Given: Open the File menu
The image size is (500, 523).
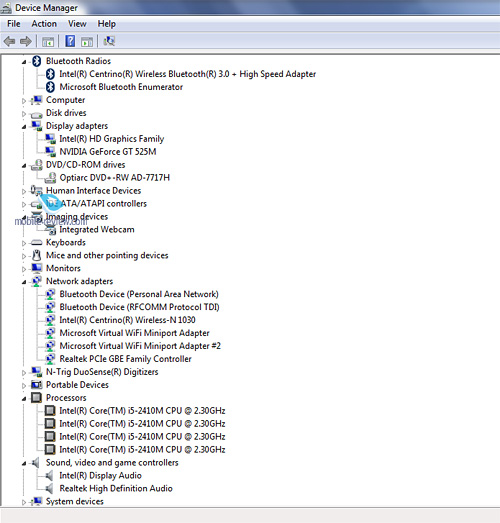Looking at the screenshot, I should 14,24.
